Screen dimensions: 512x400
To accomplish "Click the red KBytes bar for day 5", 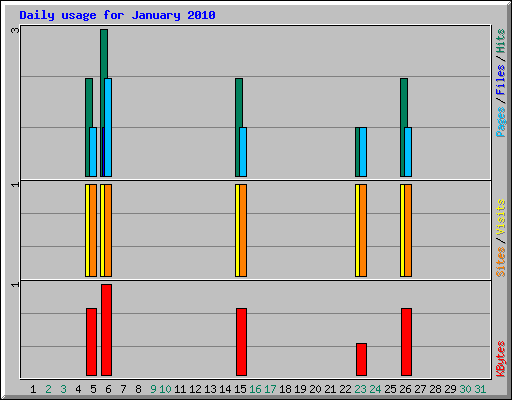I will click(91, 342).
